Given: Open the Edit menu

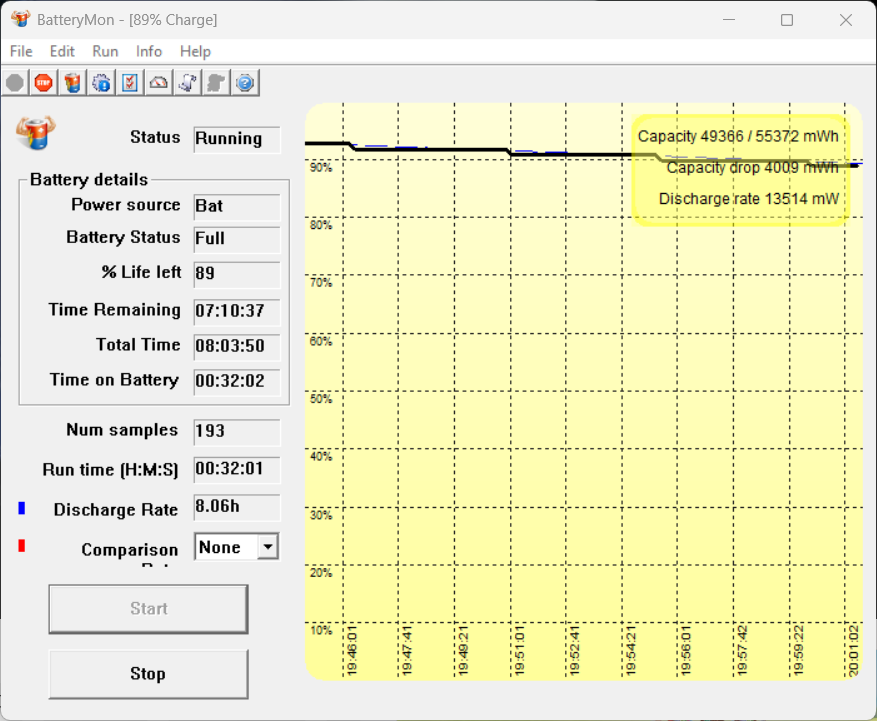Looking at the screenshot, I should click(x=62, y=51).
